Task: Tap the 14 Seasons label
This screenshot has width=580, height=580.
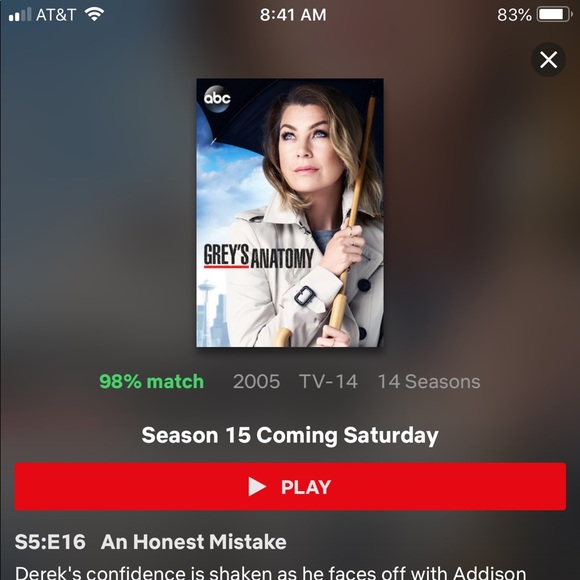Action: coord(429,381)
